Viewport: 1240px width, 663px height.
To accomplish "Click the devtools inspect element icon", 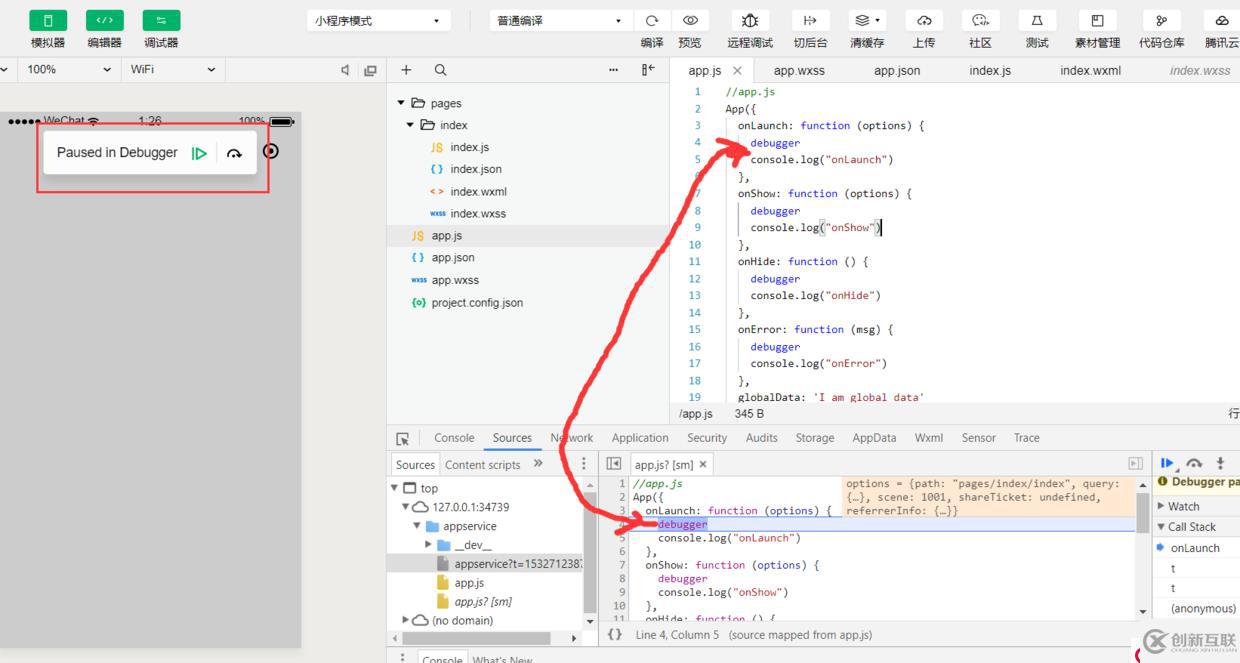I will (403, 438).
